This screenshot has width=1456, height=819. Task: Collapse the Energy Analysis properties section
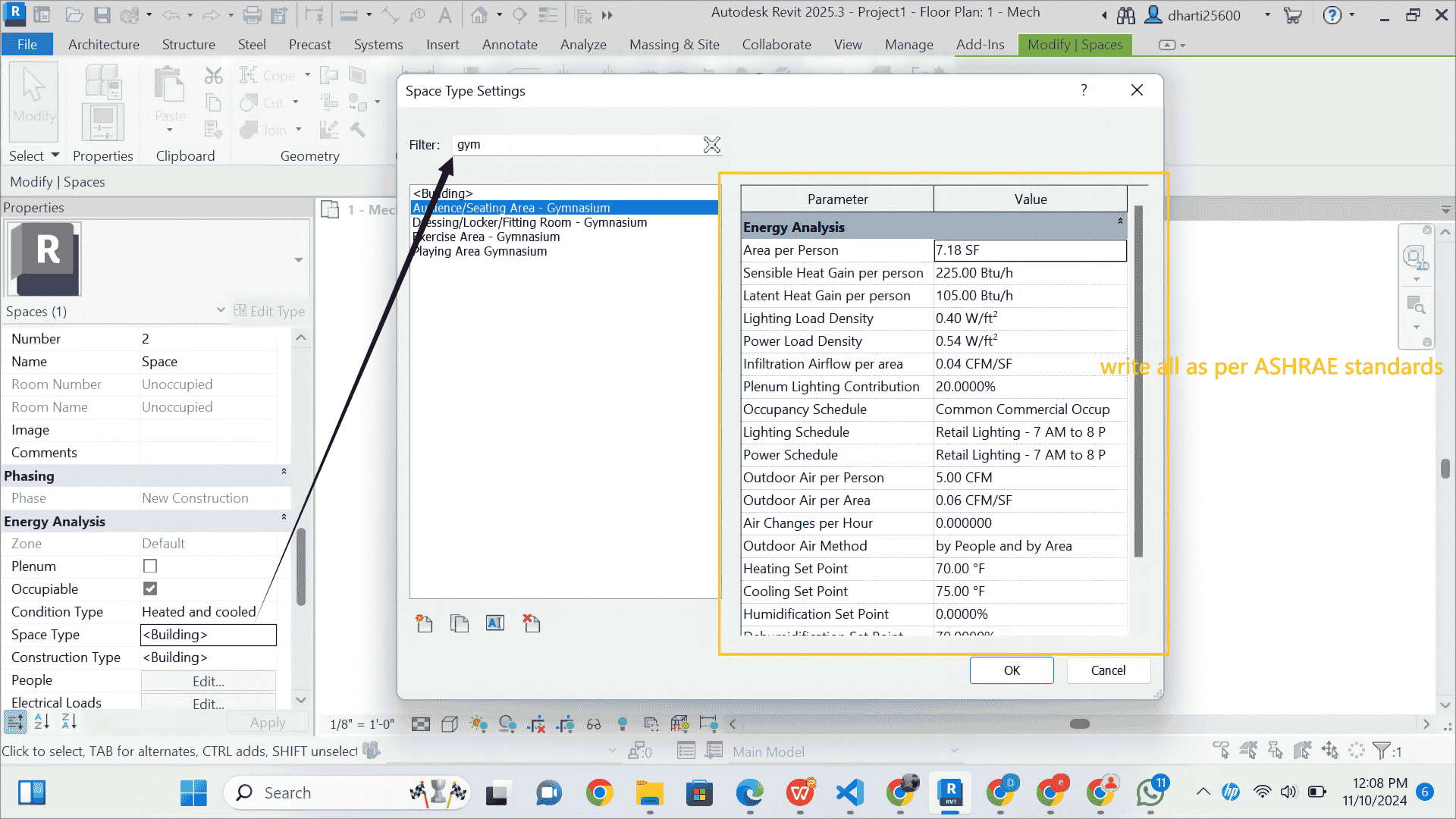[x=284, y=516]
